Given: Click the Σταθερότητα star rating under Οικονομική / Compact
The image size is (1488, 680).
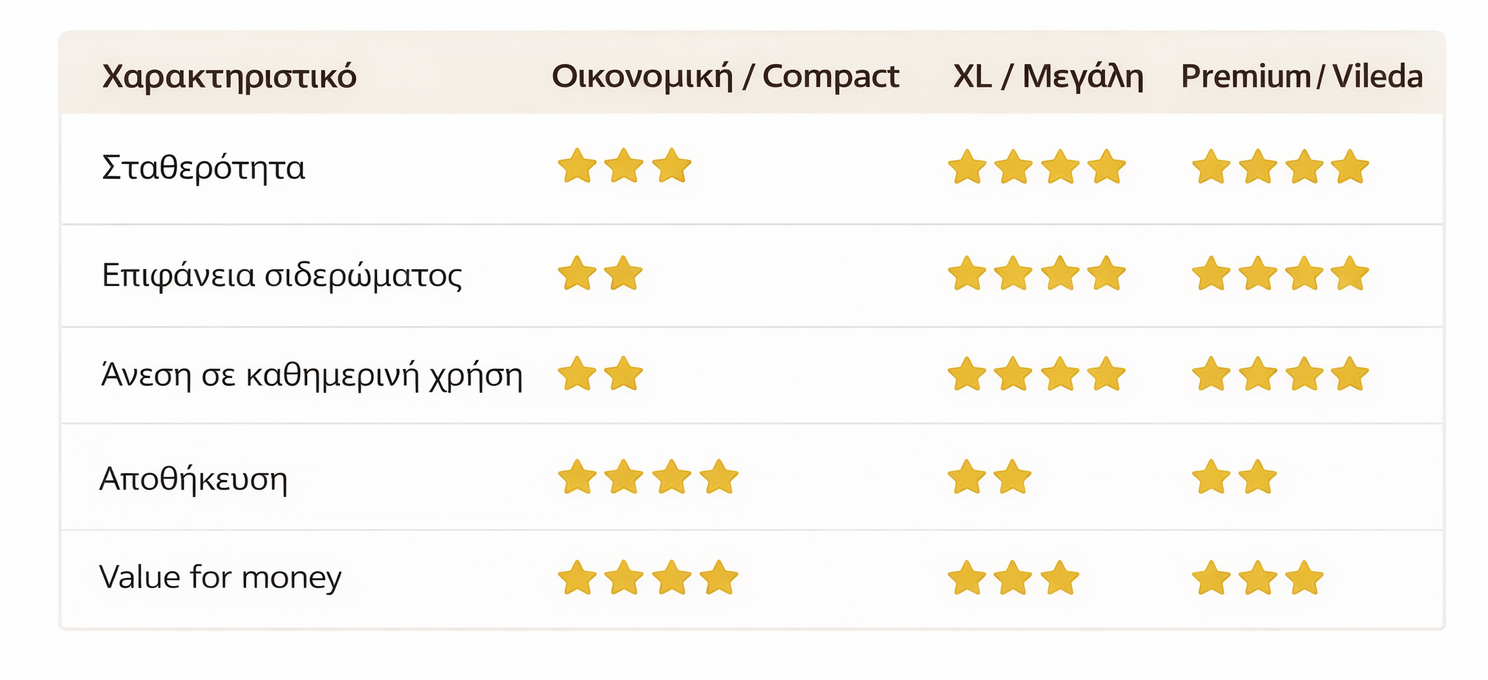Looking at the screenshot, I should (x=624, y=166).
